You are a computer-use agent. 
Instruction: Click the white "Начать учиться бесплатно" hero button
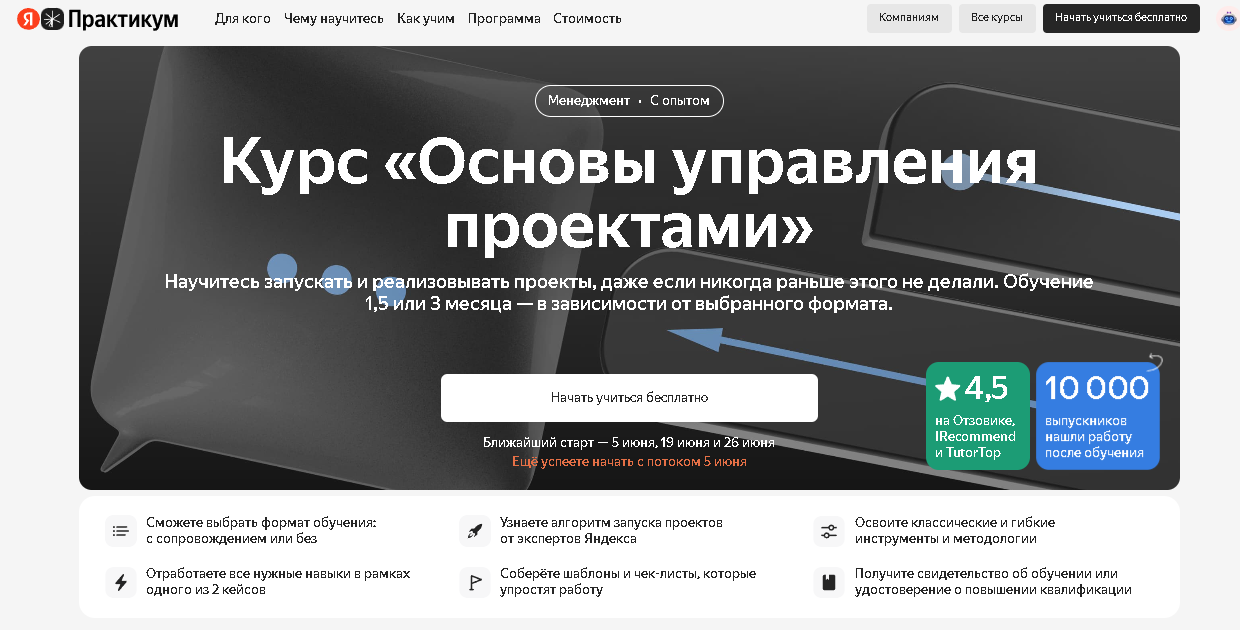629,398
